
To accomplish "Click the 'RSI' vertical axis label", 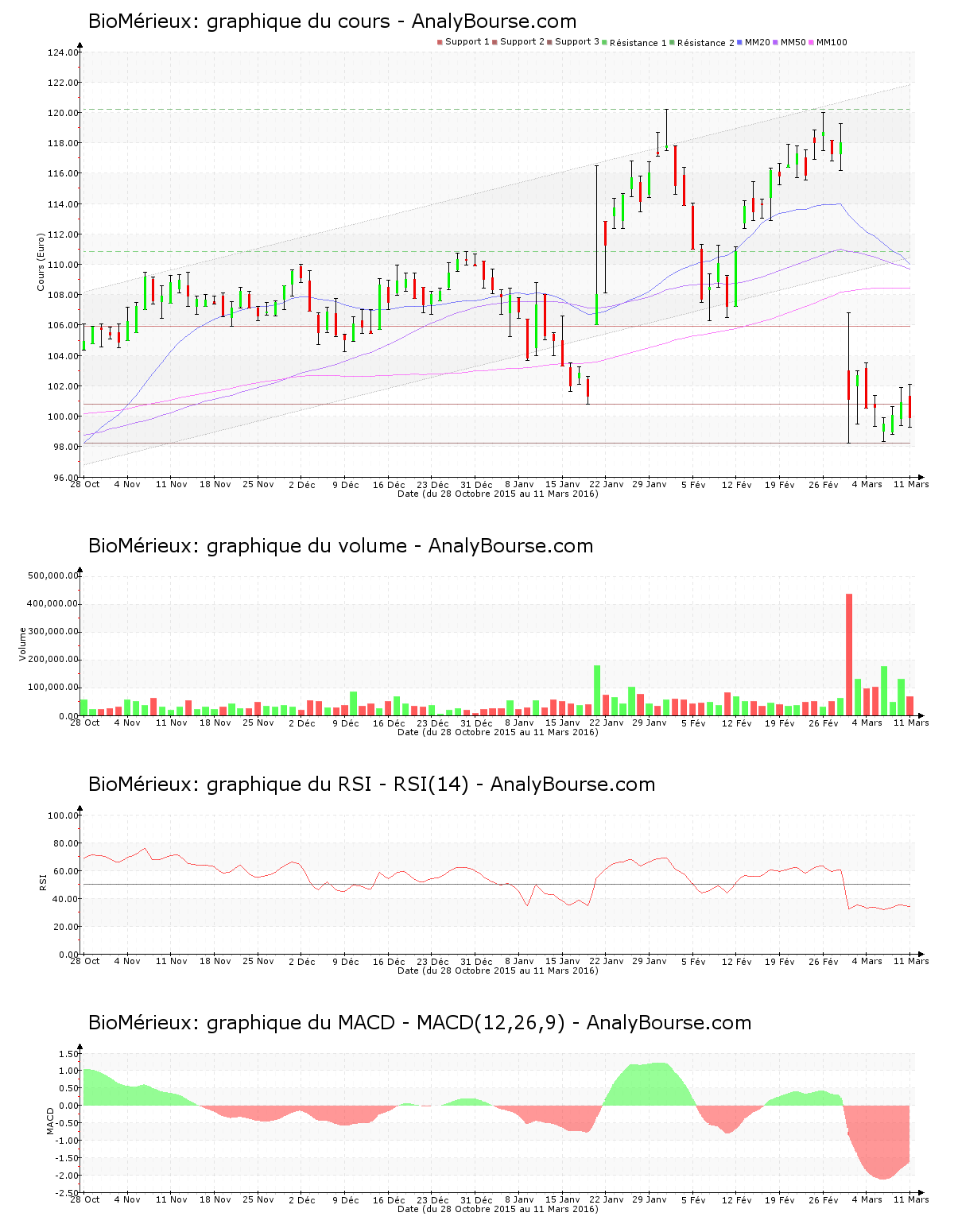I will point(43,882).
